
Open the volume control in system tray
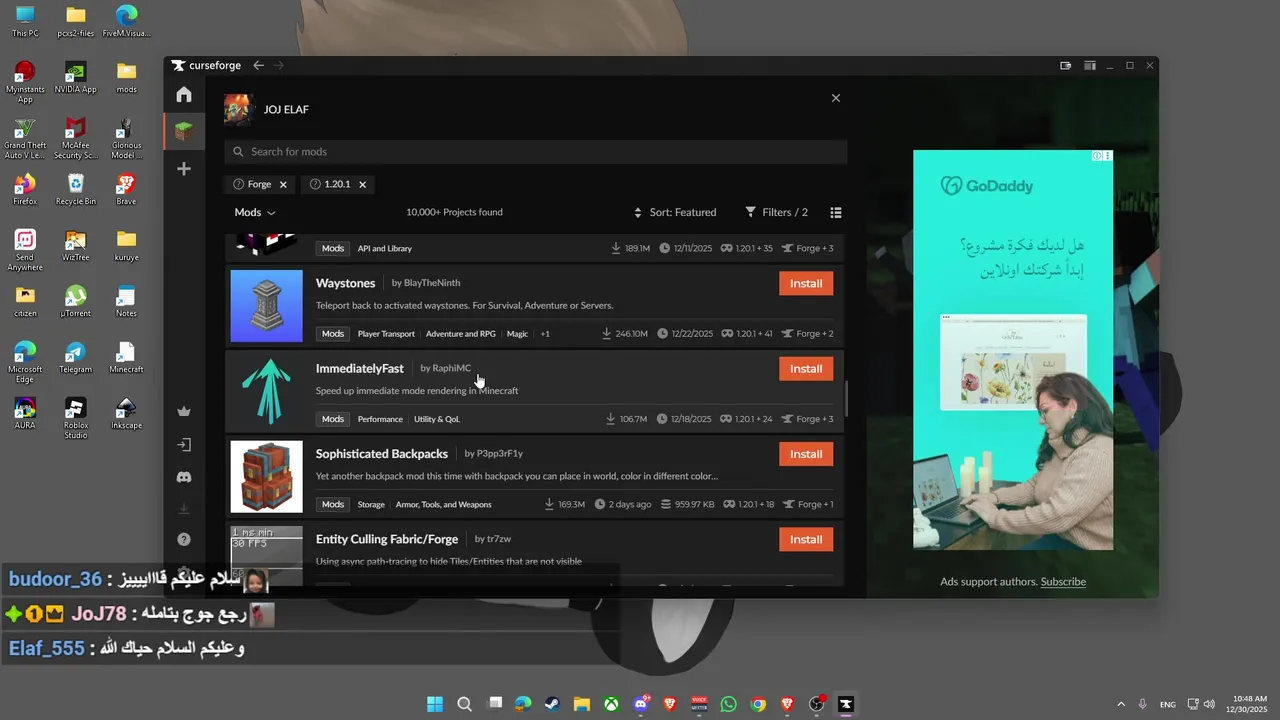tap(1210, 704)
